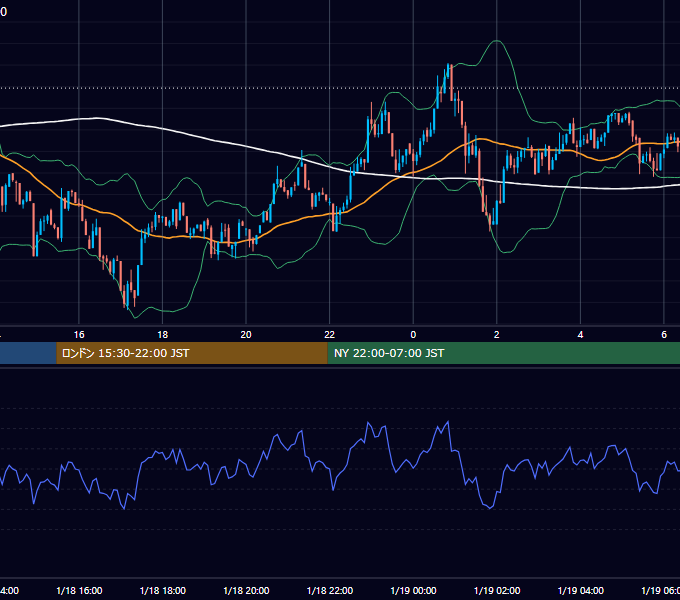Viewport: 680px width, 600px height.
Task: Select the ロンドン 15:30-22:00 JST session band
Action: [x=192, y=353]
